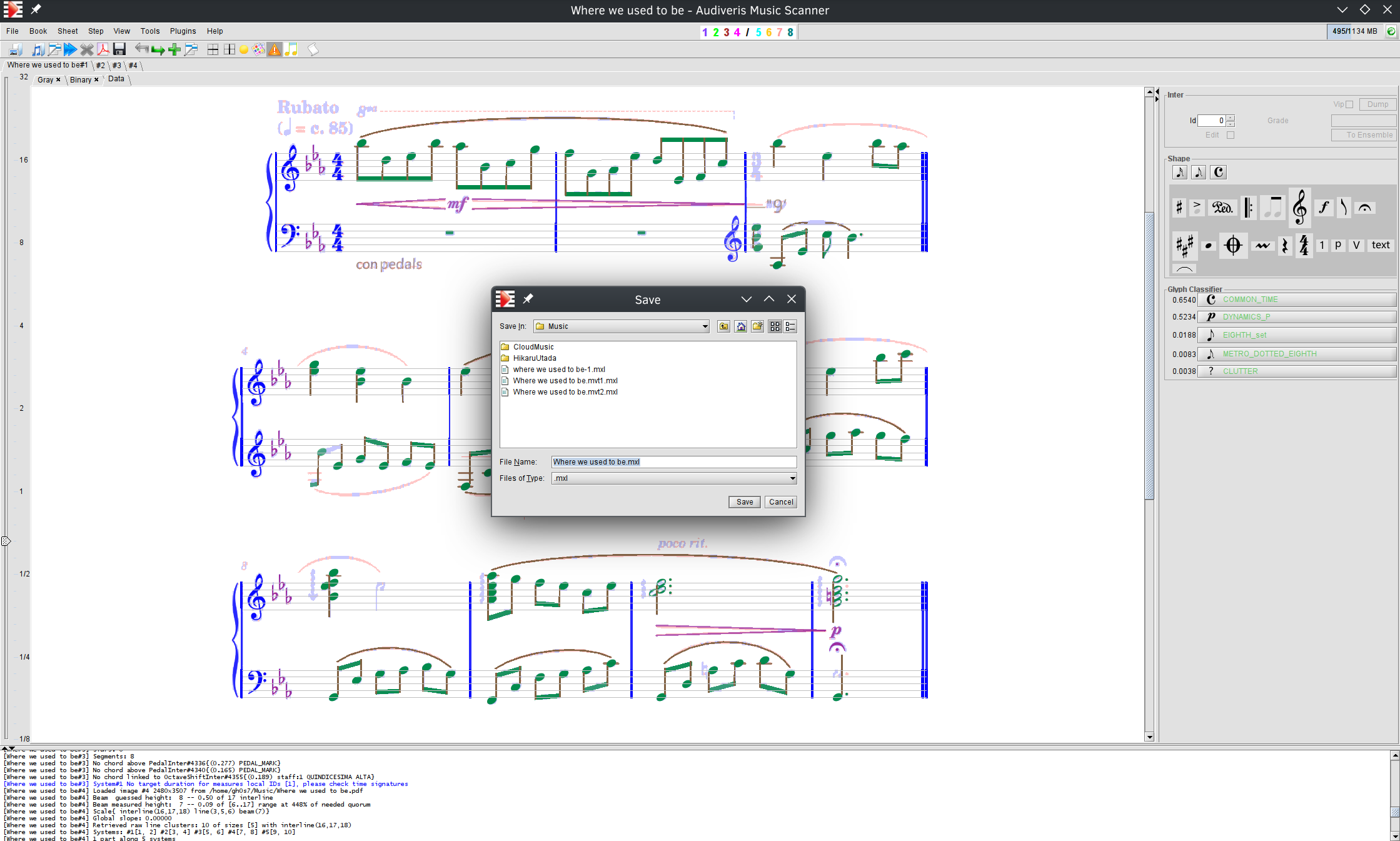Select the treble clef shape palette

pyautogui.click(x=1299, y=207)
